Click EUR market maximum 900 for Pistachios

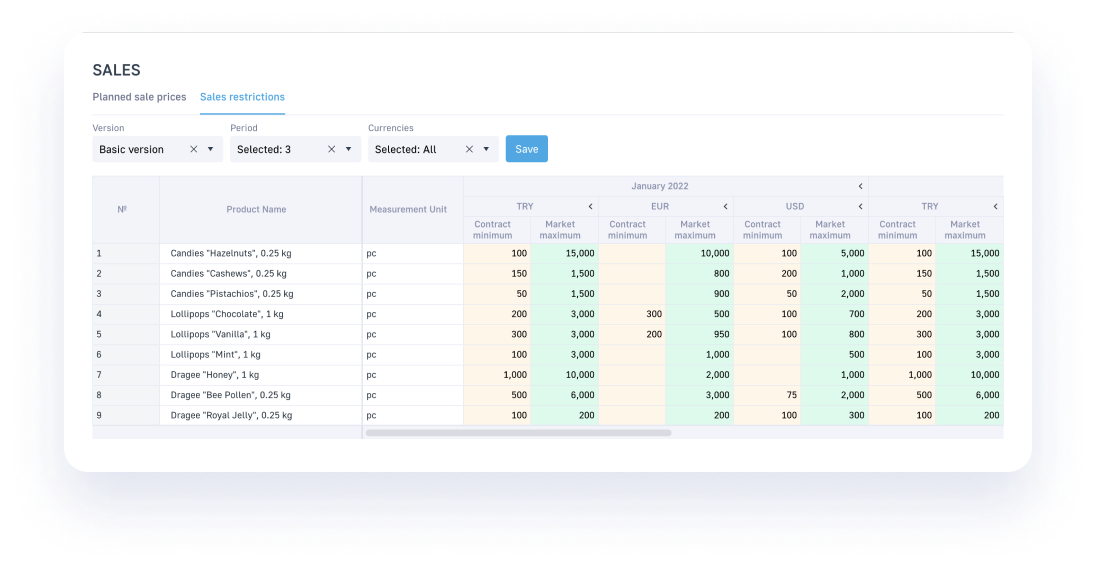(700, 294)
